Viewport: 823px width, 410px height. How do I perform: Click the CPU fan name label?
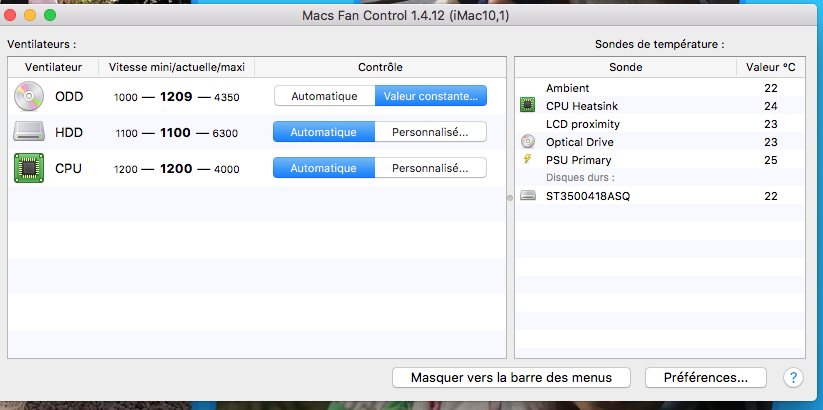[x=68, y=169]
